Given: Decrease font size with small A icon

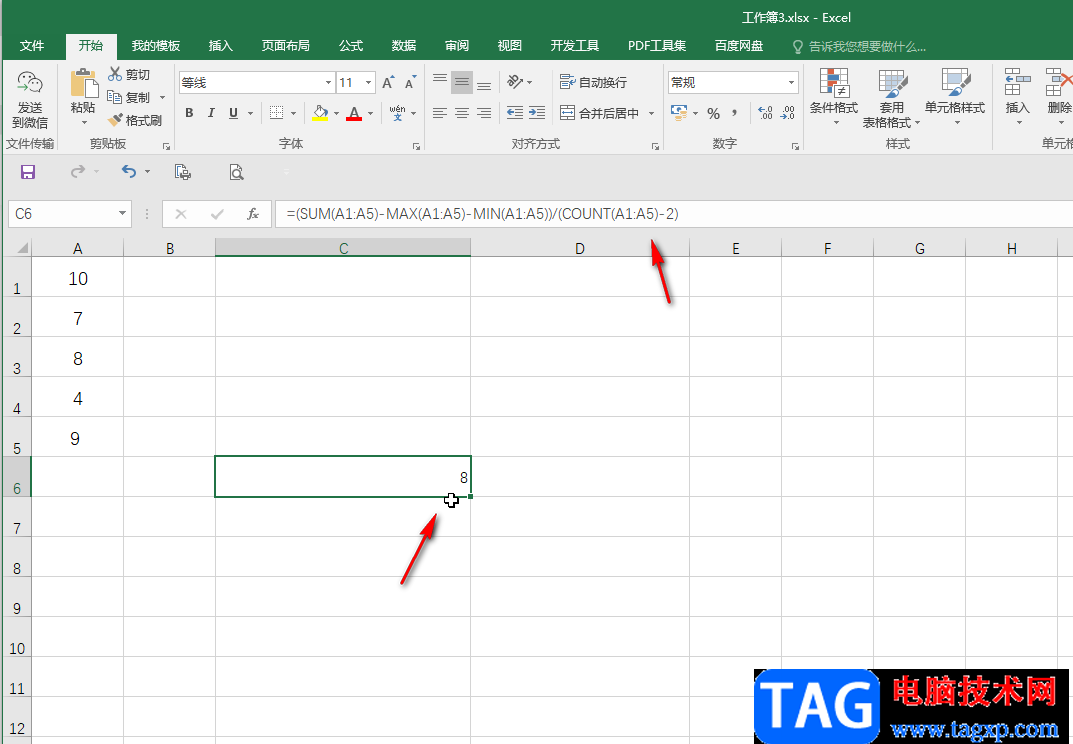Looking at the screenshot, I should (410, 83).
